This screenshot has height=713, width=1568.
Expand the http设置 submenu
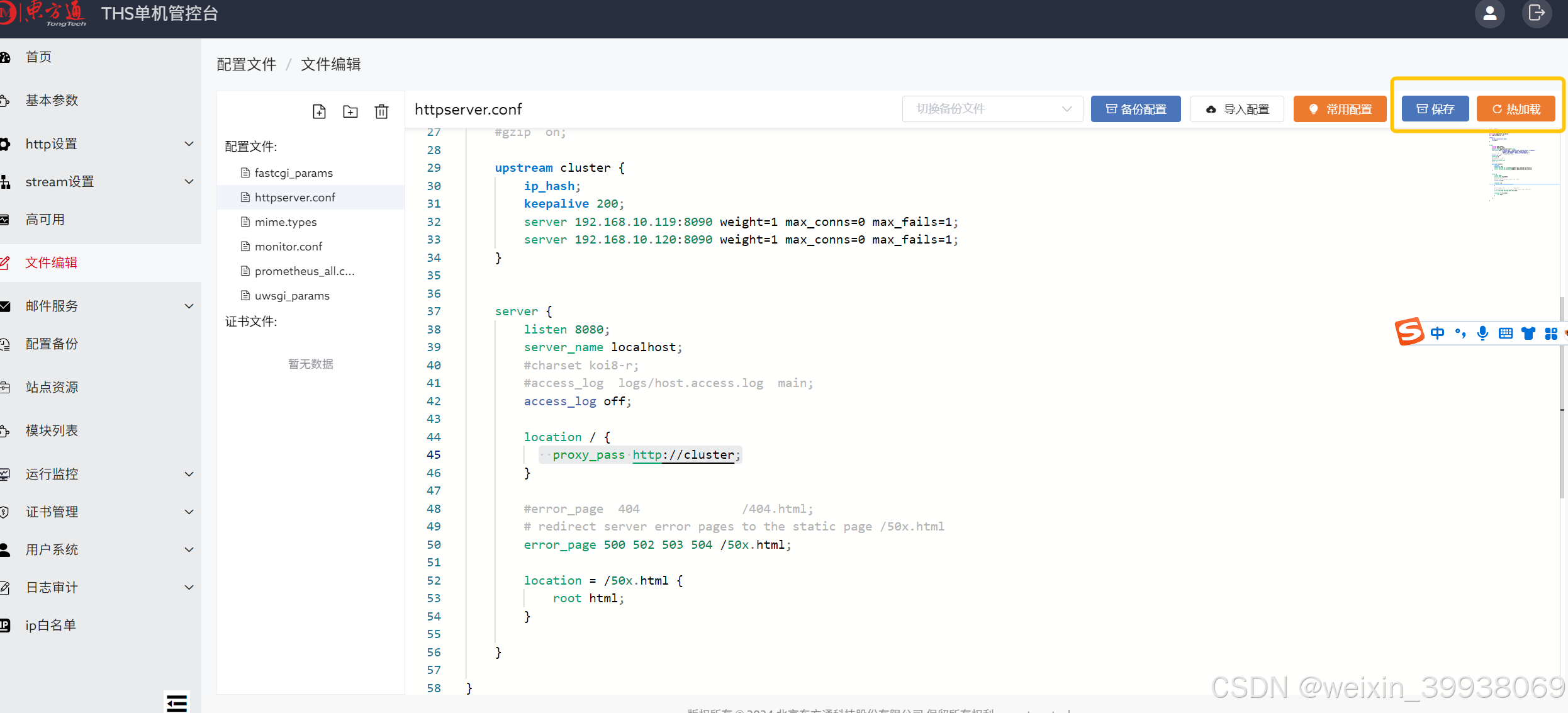[x=101, y=144]
